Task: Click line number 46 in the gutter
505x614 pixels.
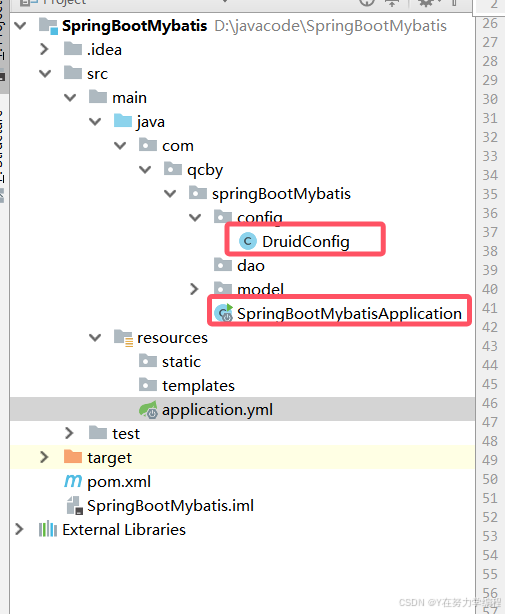Action: pos(490,403)
